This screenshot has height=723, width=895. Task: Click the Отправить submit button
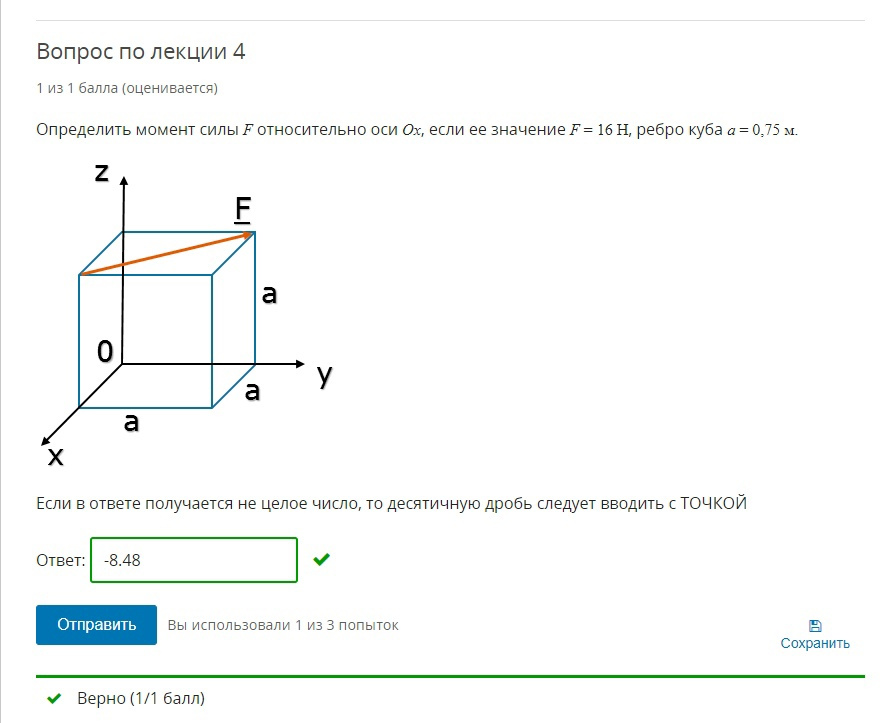(96, 625)
